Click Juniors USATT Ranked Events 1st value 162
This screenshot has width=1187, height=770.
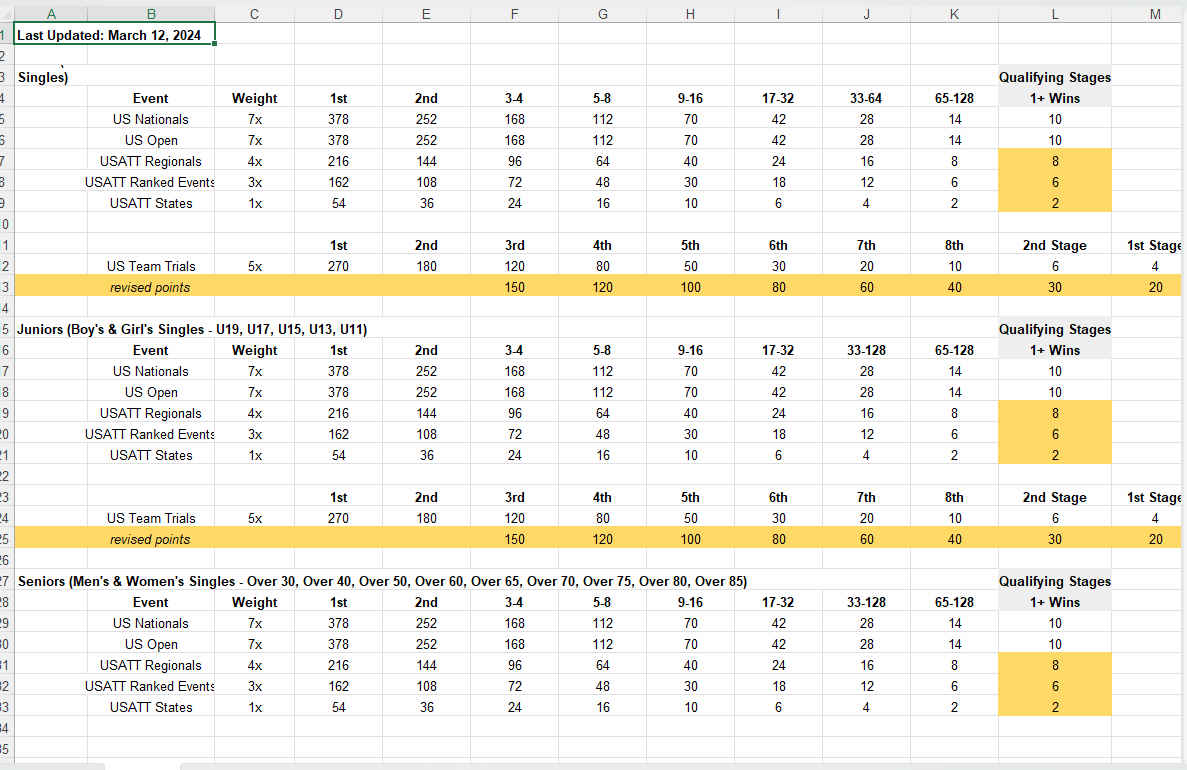pos(338,435)
